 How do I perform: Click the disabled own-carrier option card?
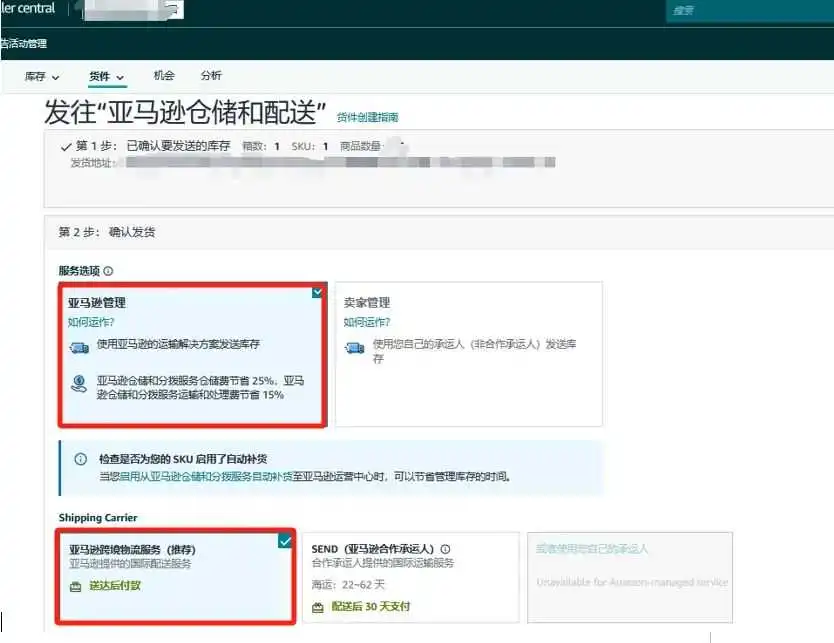pyautogui.click(x=630, y=577)
